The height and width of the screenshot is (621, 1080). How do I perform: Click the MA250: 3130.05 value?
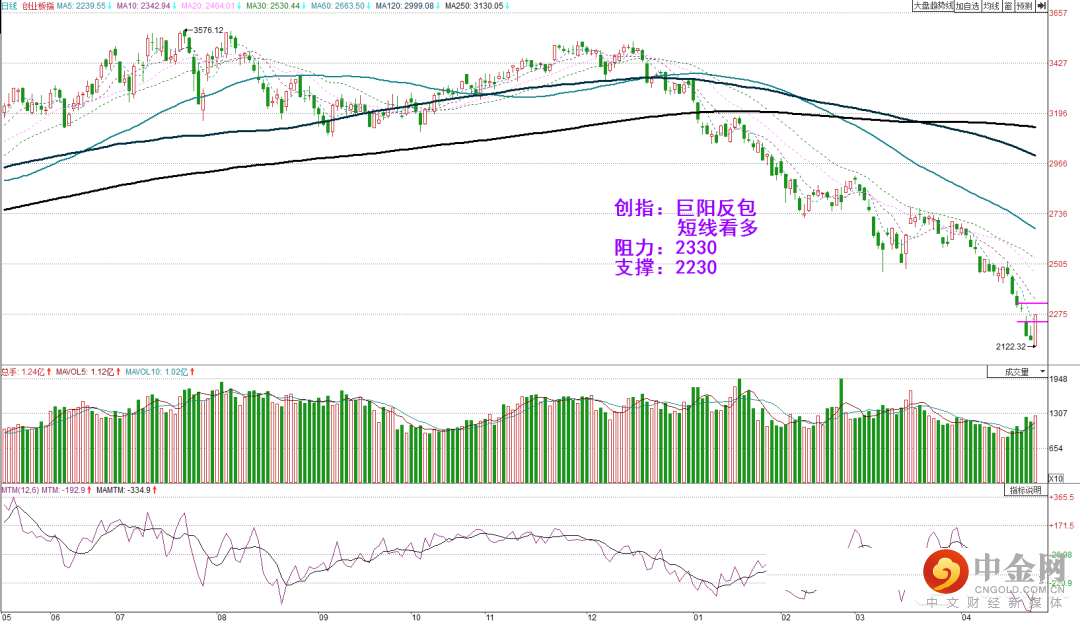[x=477, y=6]
